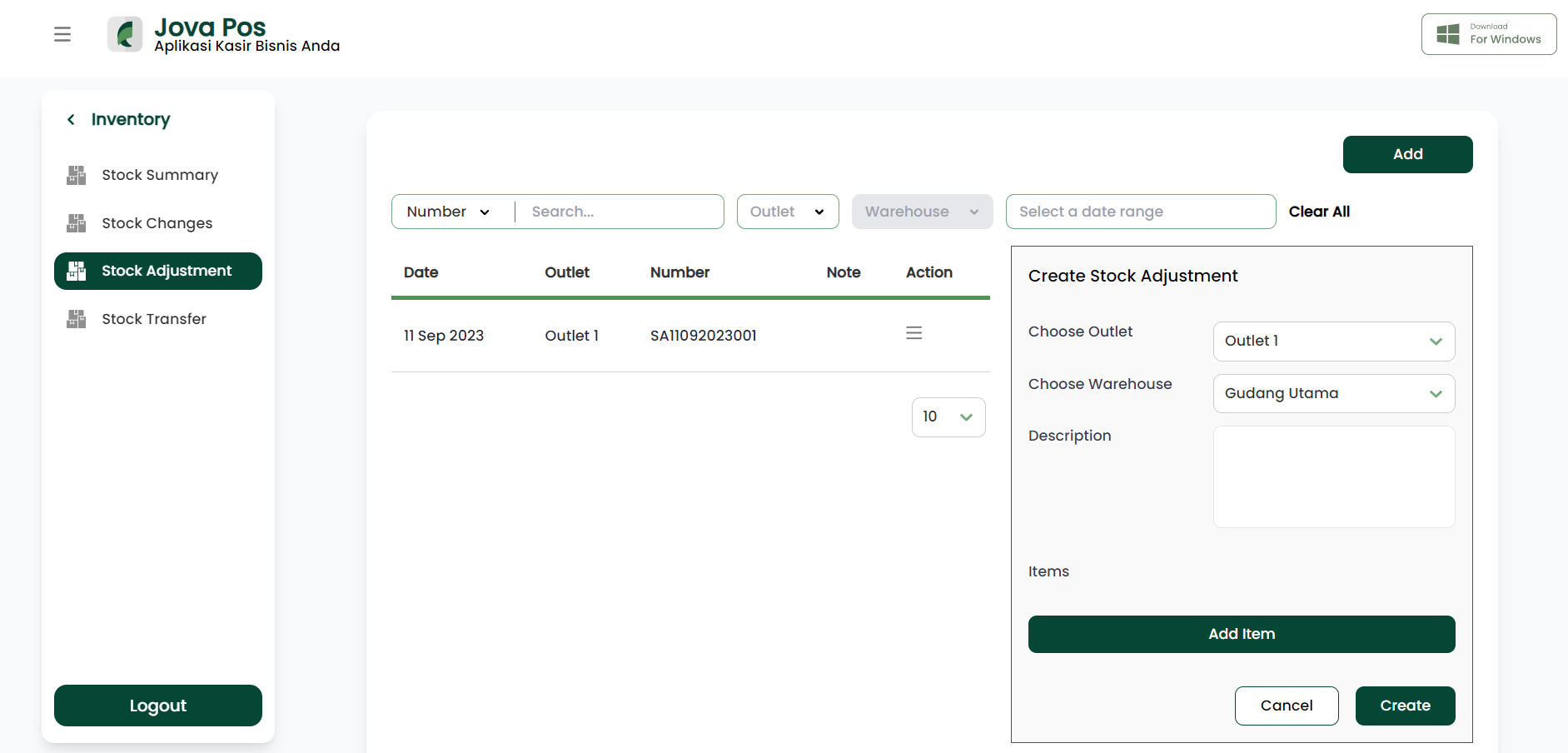This screenshot has width=1568, height=753.
Task: Click the Inventory heading text
Action: pyautogui.click(x=131, y=120)
